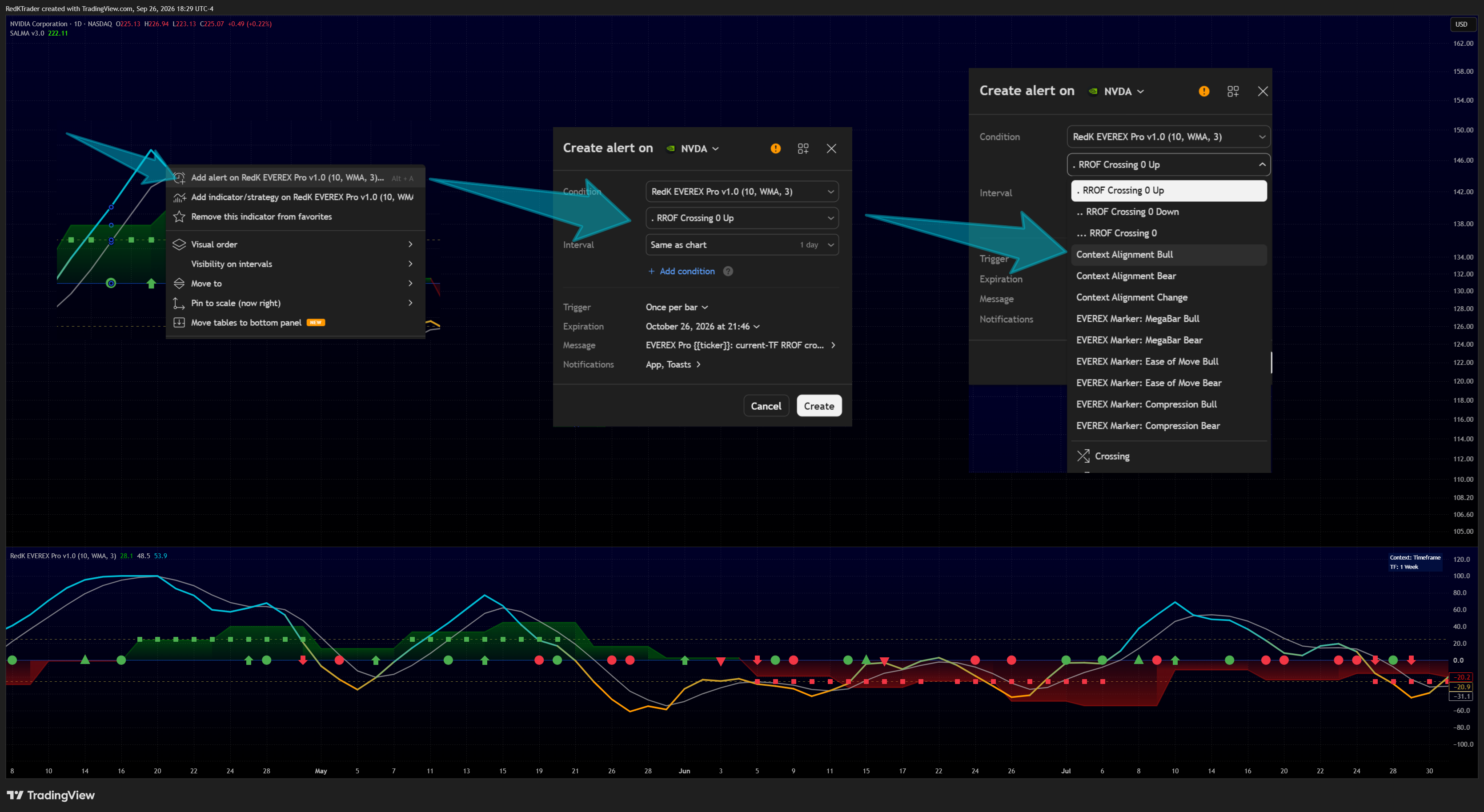Click the Context: Timeframe table in indicator pane
Viewport: 1484px width, 812px height.
(1415, 562)
